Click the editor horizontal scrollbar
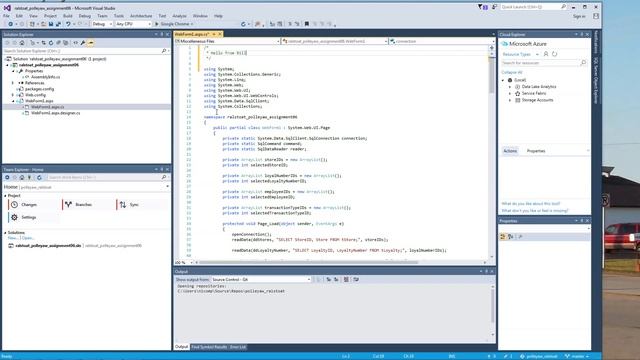 point(309,262)
